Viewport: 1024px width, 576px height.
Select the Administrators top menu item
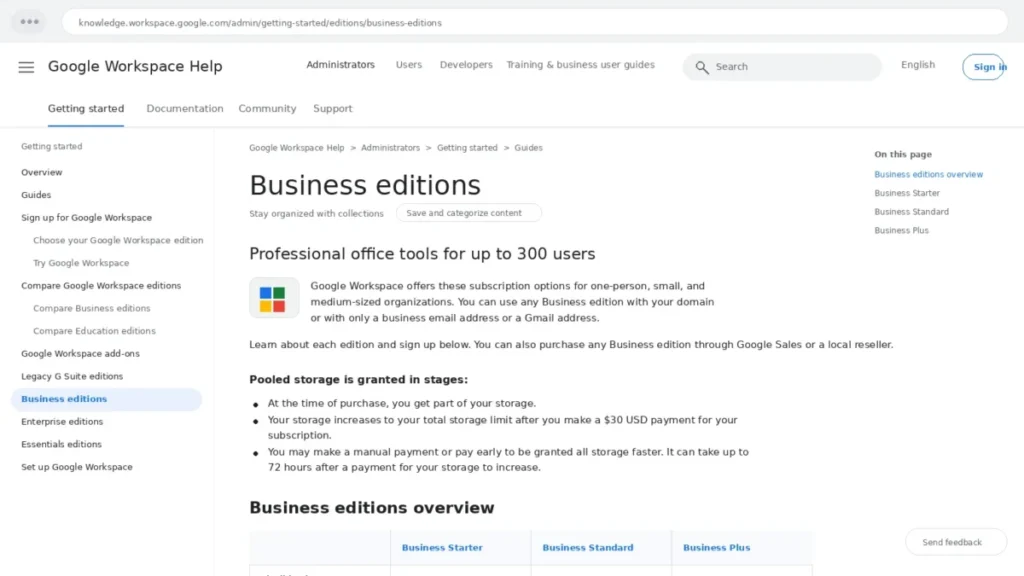(x=340, y=65)
